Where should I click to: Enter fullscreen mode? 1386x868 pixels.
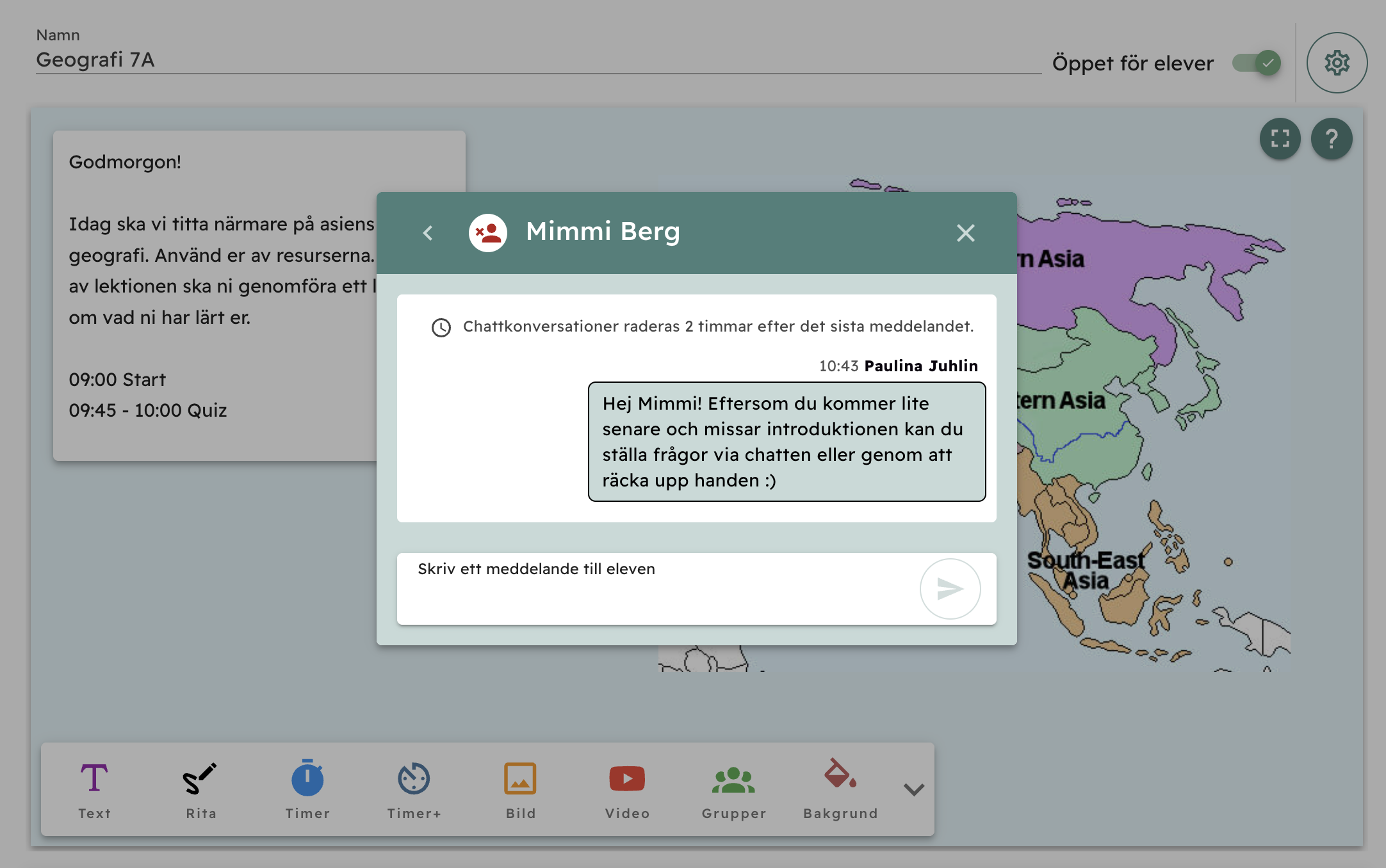click(1280, 139)
